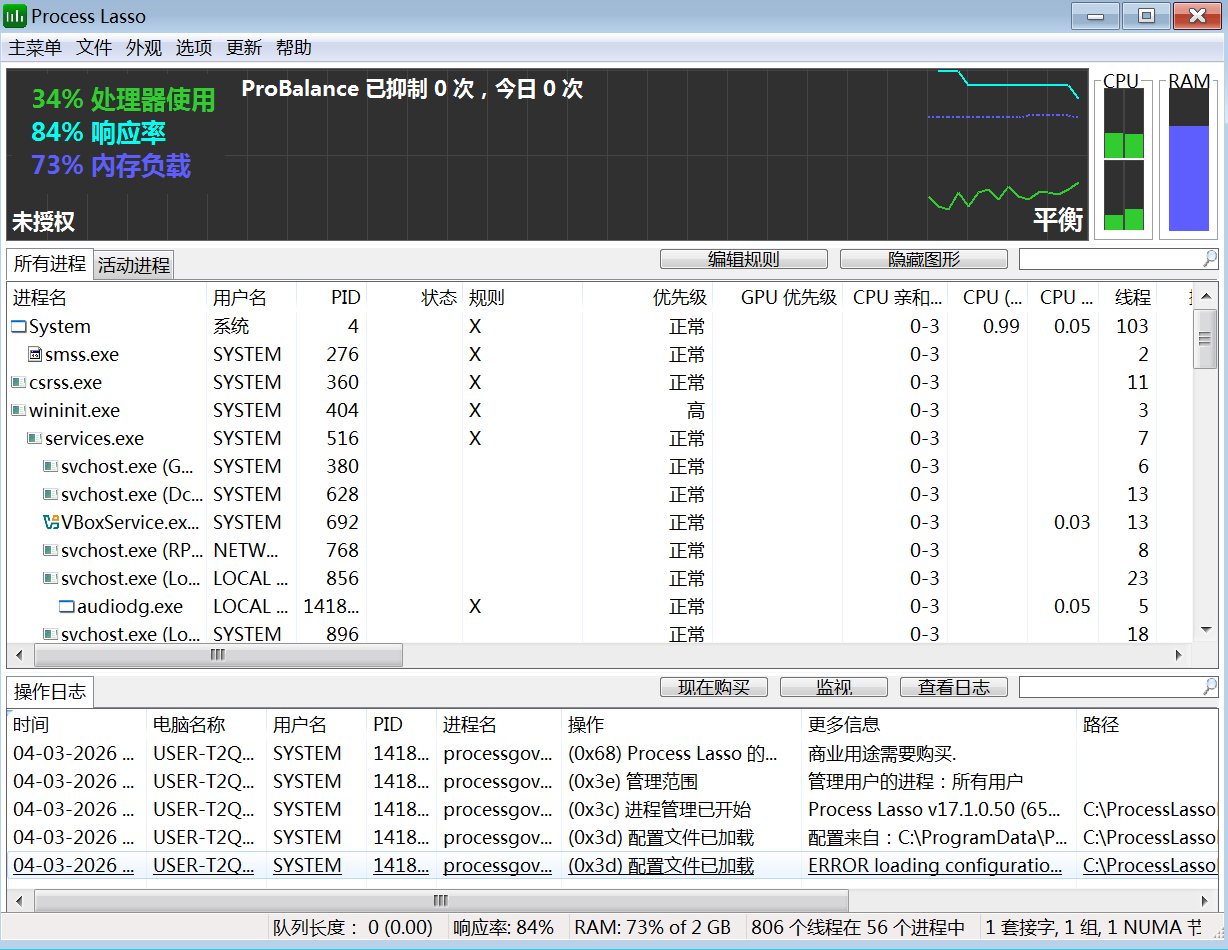The width and height of the screenshot is (1228, 950).
Task: Open the 选项 menu
Action: point(193,47)
